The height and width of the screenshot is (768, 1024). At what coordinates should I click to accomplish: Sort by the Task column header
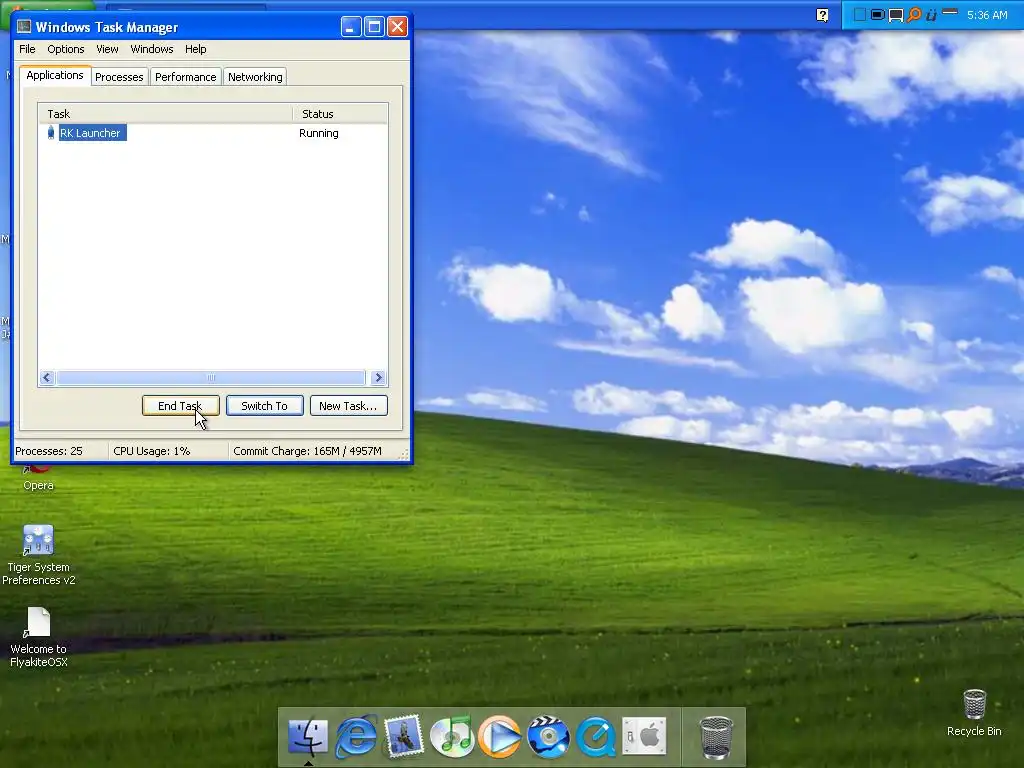[x=165, y=114]
